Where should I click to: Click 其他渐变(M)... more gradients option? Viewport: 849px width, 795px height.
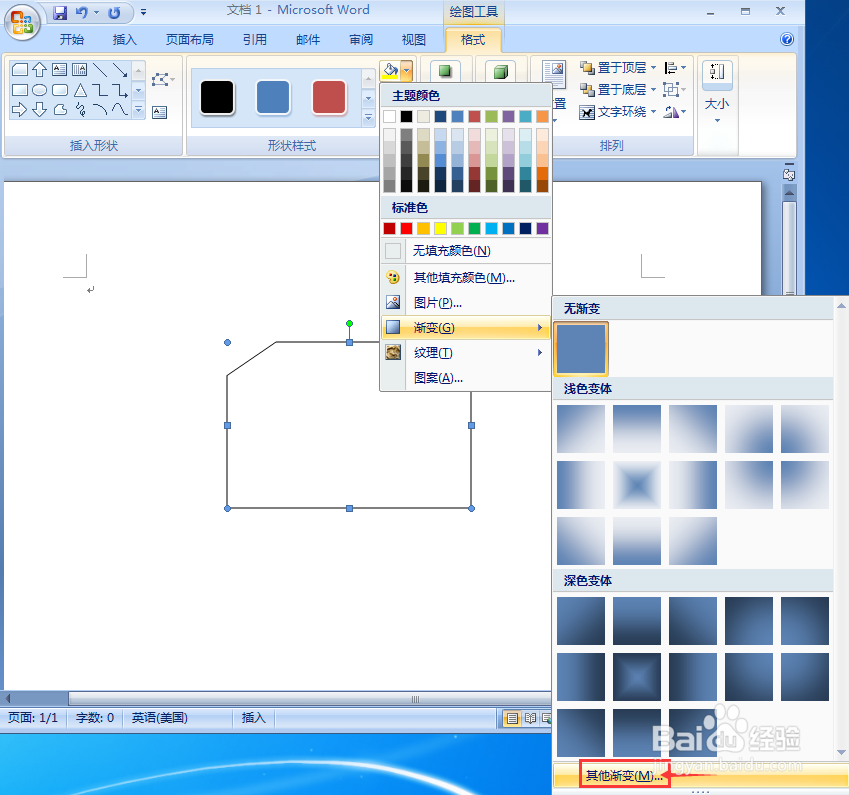pos(624,776)
